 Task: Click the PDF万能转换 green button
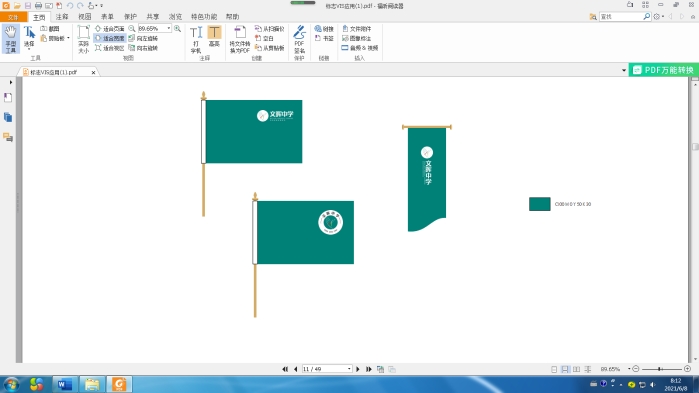coord(664,70)
